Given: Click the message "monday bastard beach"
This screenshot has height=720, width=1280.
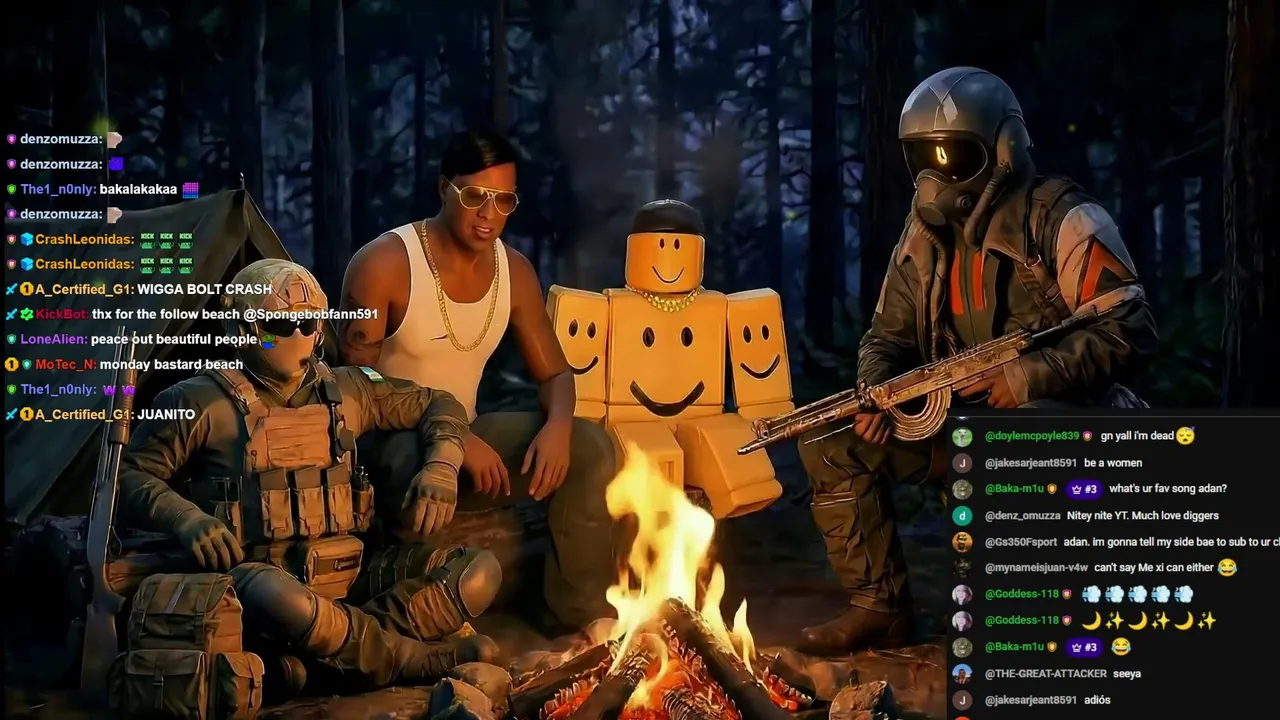Looking at the screenshot, I should point(171,365).
